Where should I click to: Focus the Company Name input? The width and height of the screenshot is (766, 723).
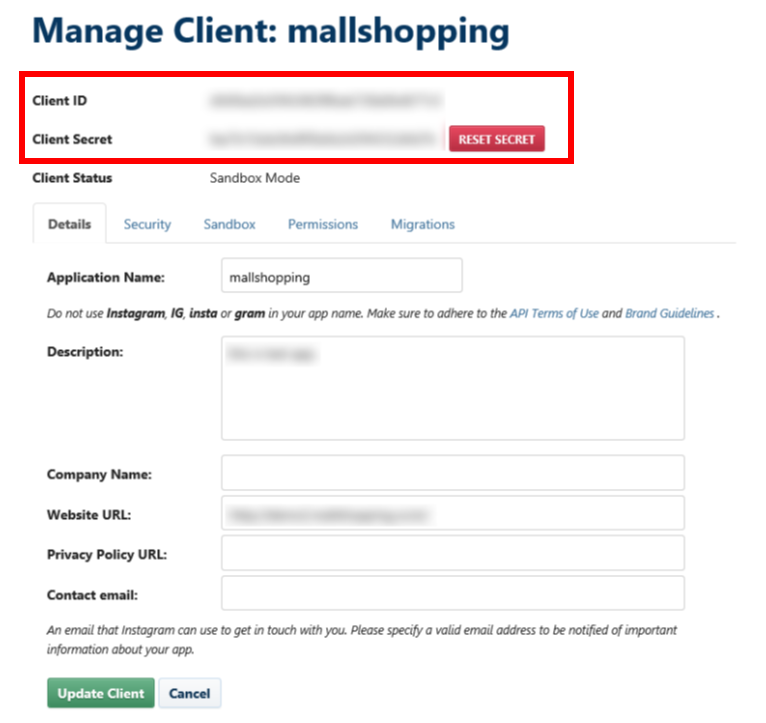[452, 473]
